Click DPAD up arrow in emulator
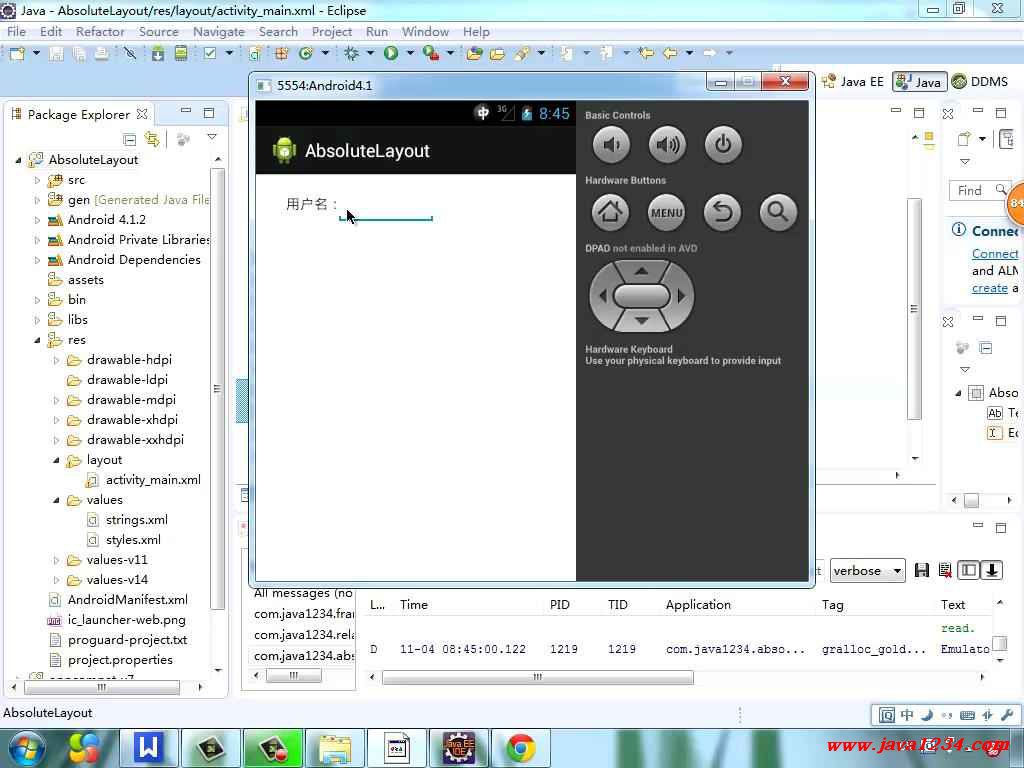This screenshot has height=768, width=1024. pyautogui.click(x=641, y=270)
